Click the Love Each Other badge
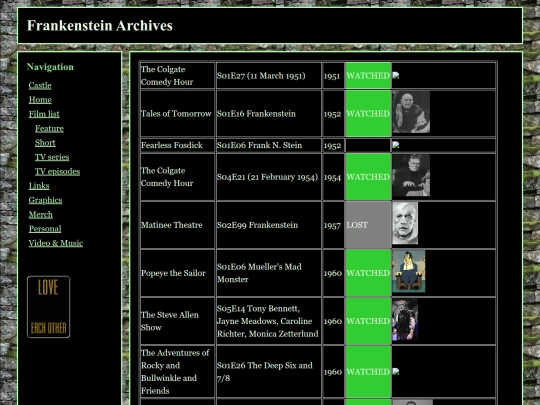 pos(49,307)
